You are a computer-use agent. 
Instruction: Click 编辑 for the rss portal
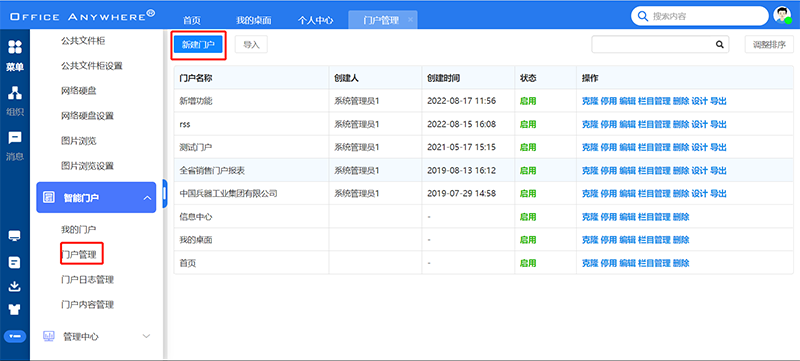[x=628, y=124]
